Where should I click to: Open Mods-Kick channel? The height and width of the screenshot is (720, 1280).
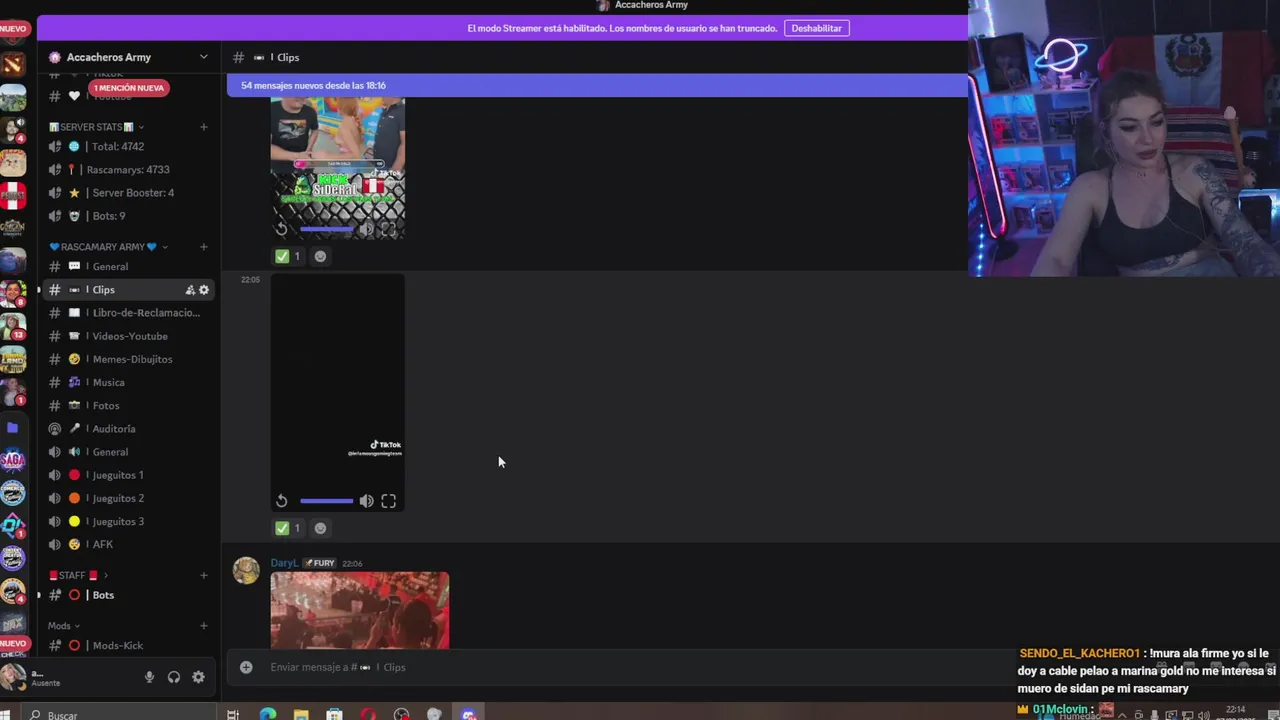coord(129,646)
